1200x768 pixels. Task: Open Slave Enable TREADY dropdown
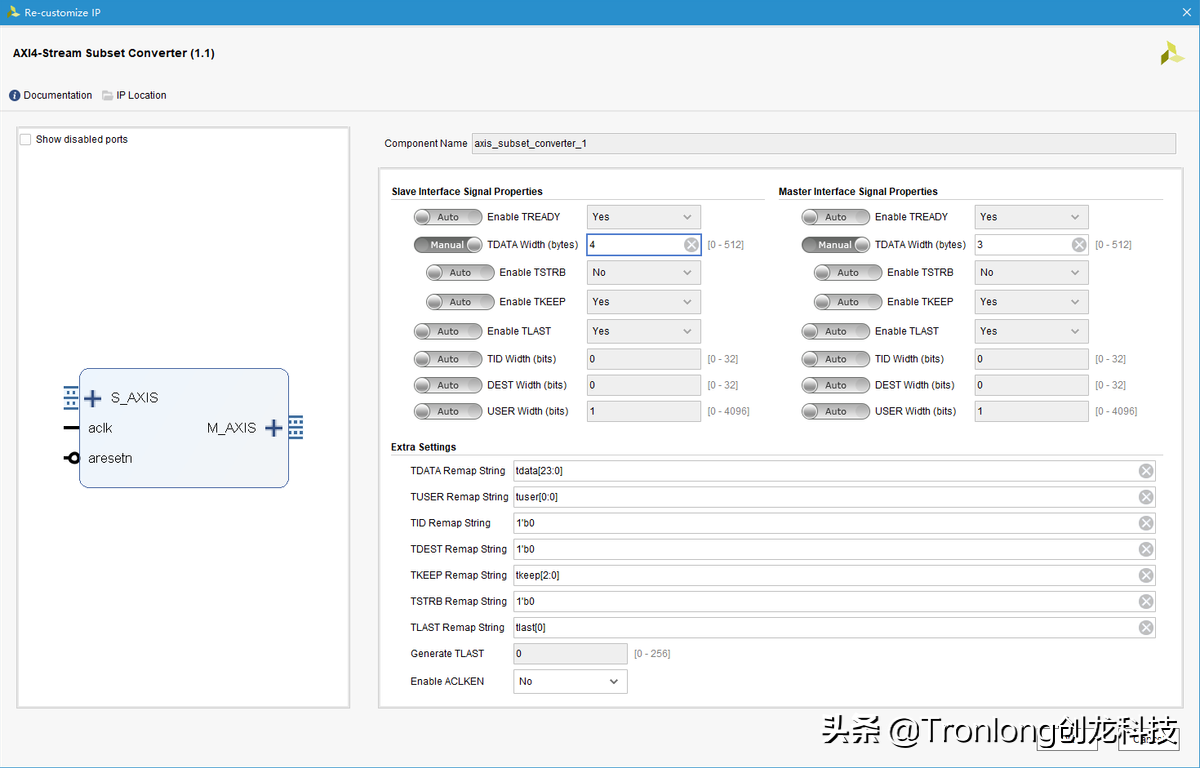coord(644,217)
